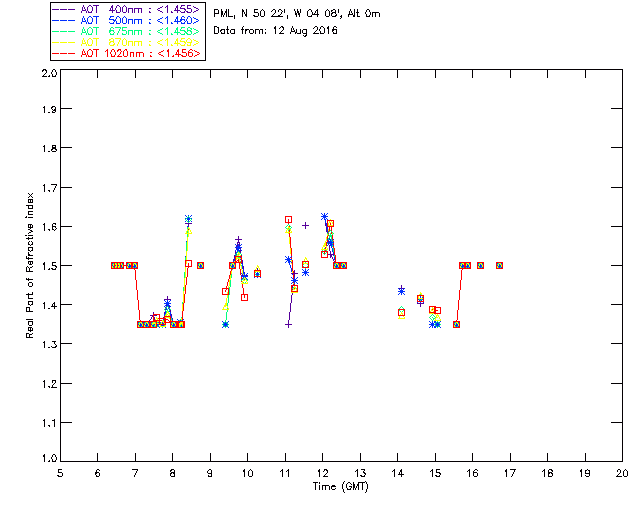Image resolution: width=640 pixels, height=512 pixels.
Task: Click the x-axis tick label 20
Action: [622, 473]
